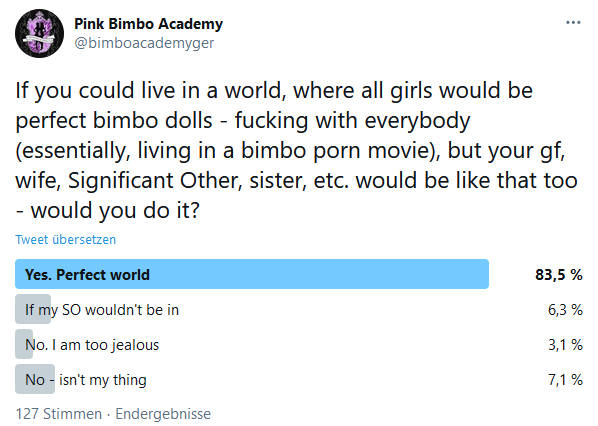598x426 pixels.
Task: Open the tweet's three-dot more options menu
Action: (573, 23)
